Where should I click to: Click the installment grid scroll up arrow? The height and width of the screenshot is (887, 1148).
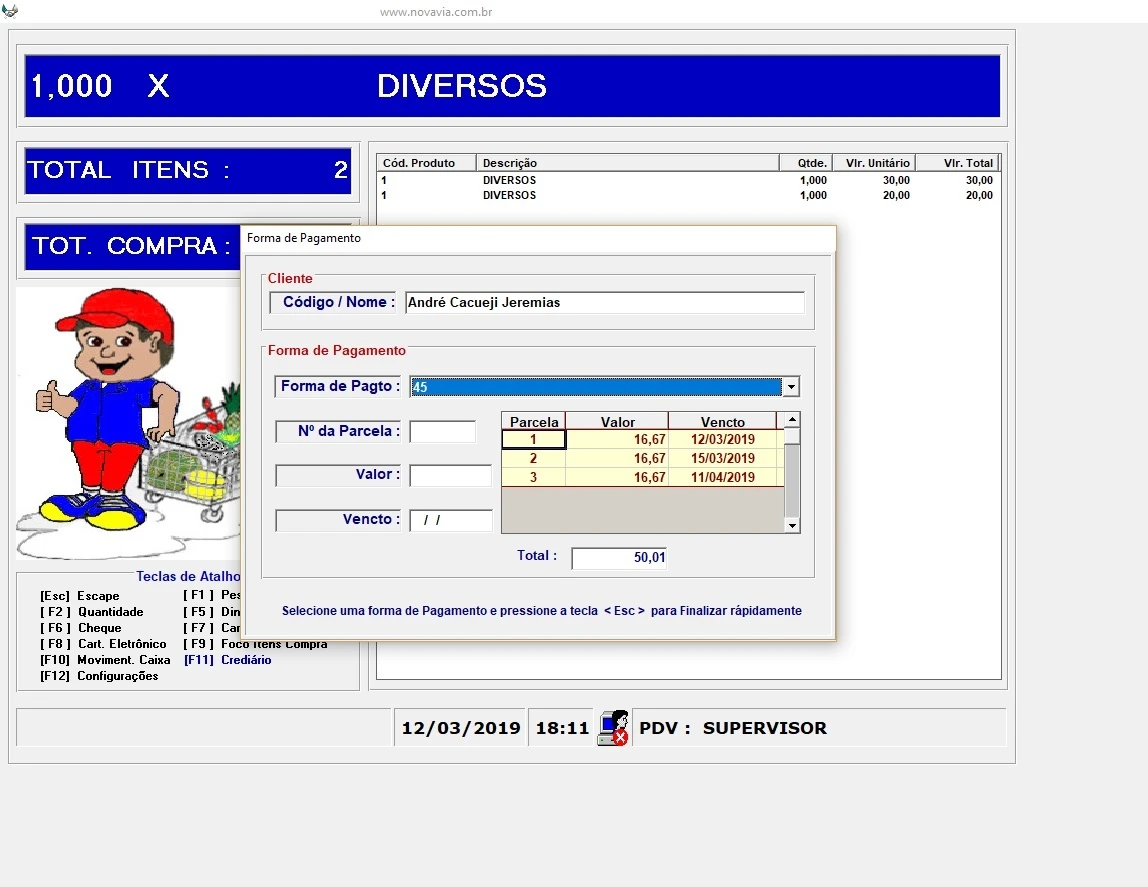792,420
